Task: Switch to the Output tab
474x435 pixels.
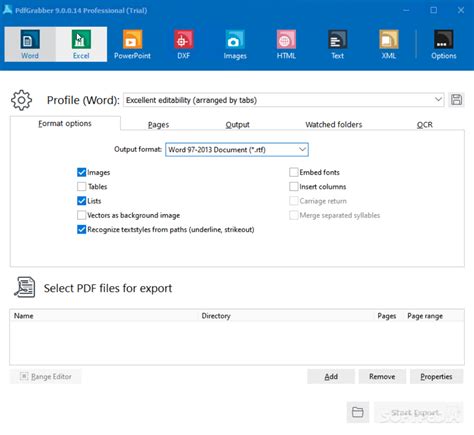Action: [x=237, y=125]
